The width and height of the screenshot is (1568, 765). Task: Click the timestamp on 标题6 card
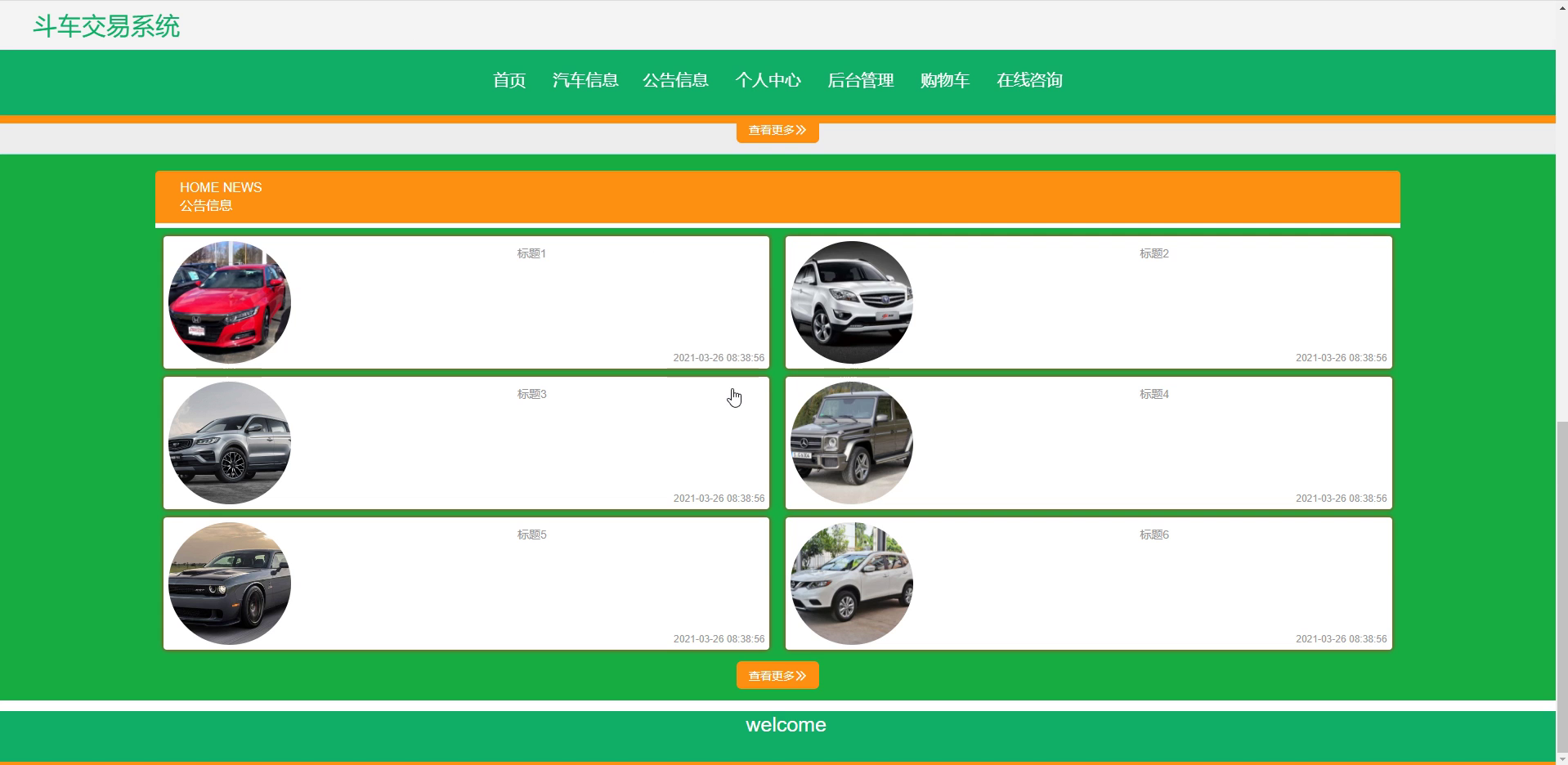1342,639
